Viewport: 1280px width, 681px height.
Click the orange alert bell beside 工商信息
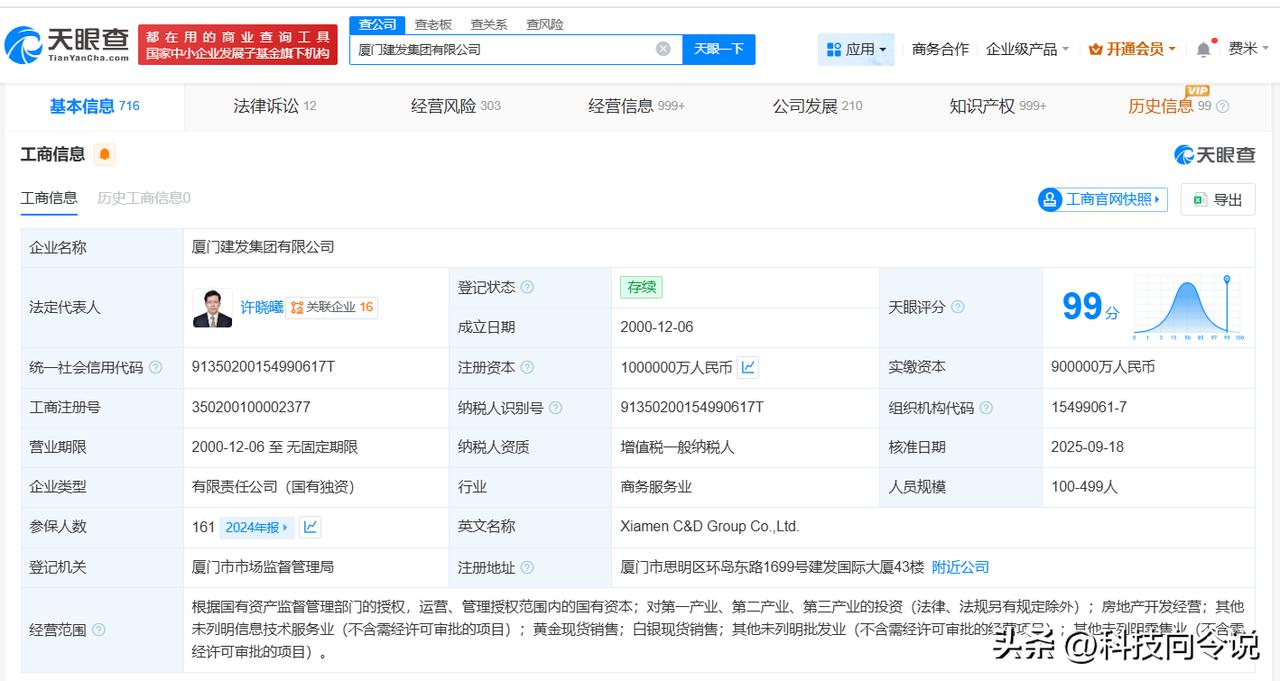(105, 154)
